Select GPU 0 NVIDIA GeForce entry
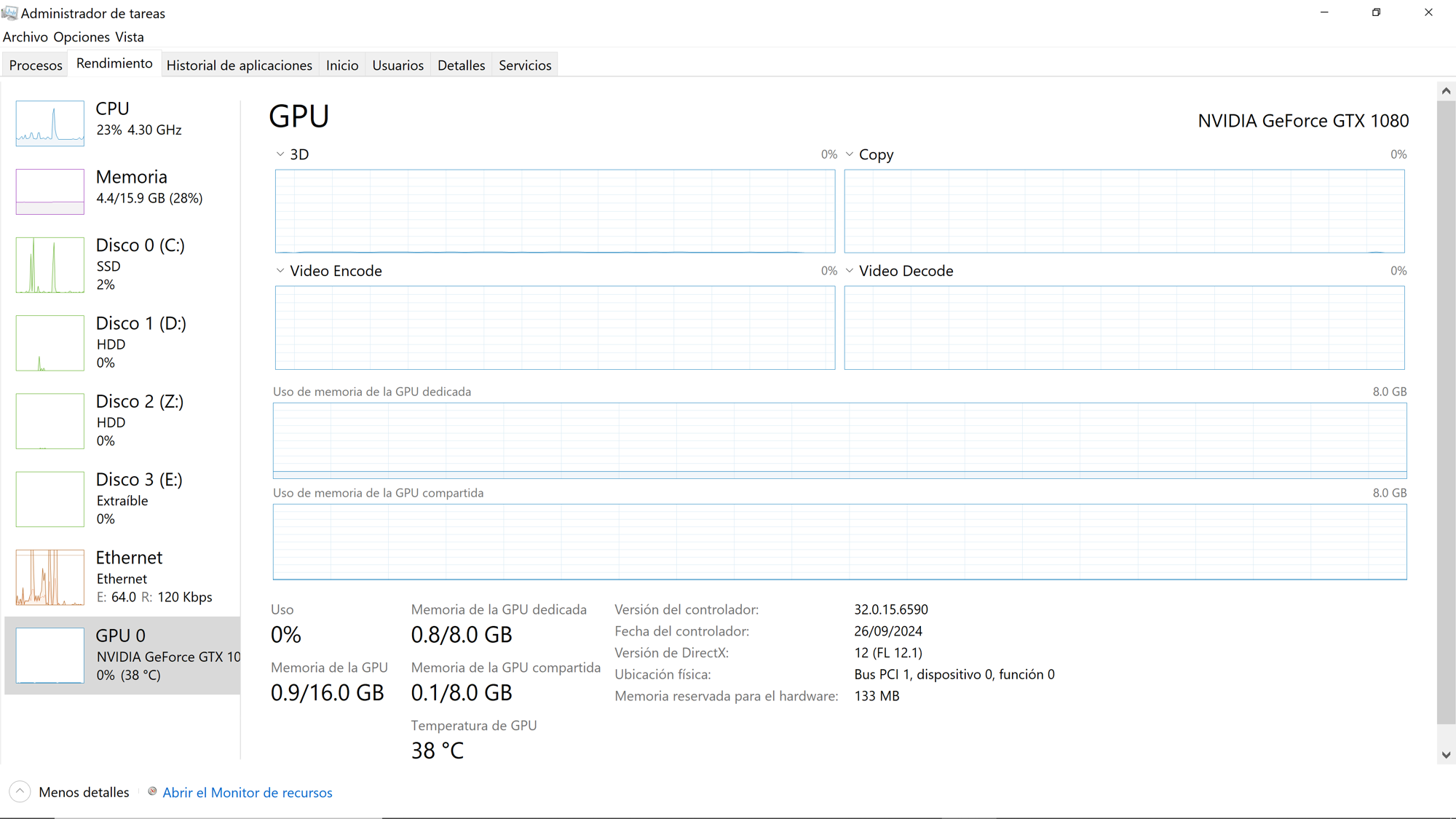This screenshot has height=819, width=1456. pyautogui.click(x=122, y=655)
